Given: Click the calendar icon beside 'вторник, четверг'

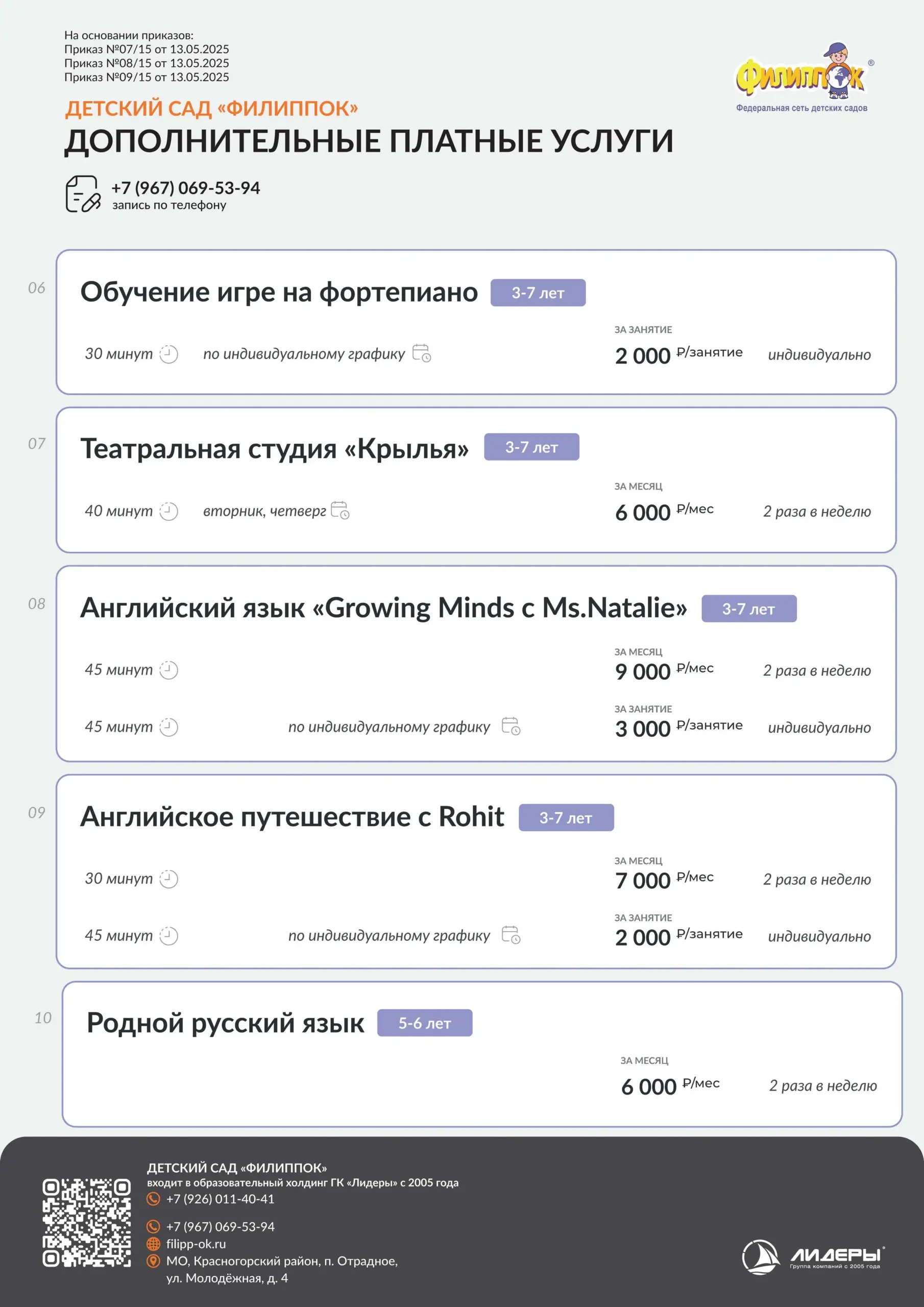Looking at the screenshot, I should click(x=340, y=510).
